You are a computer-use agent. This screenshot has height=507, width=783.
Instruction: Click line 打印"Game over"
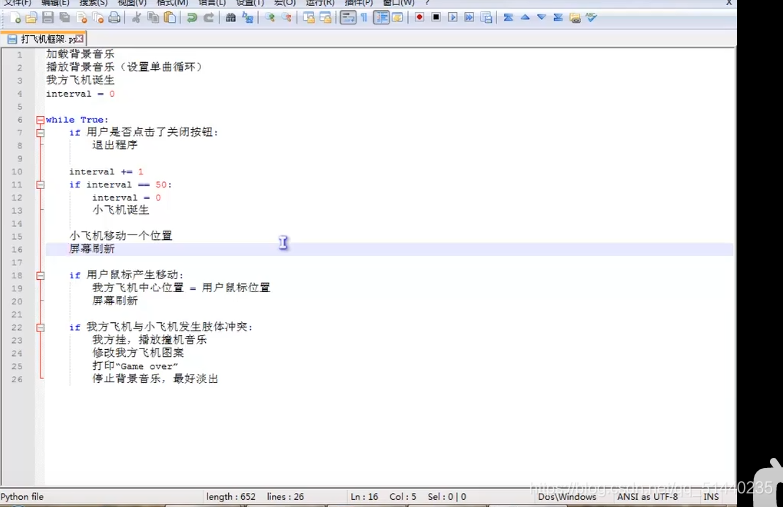135,366
